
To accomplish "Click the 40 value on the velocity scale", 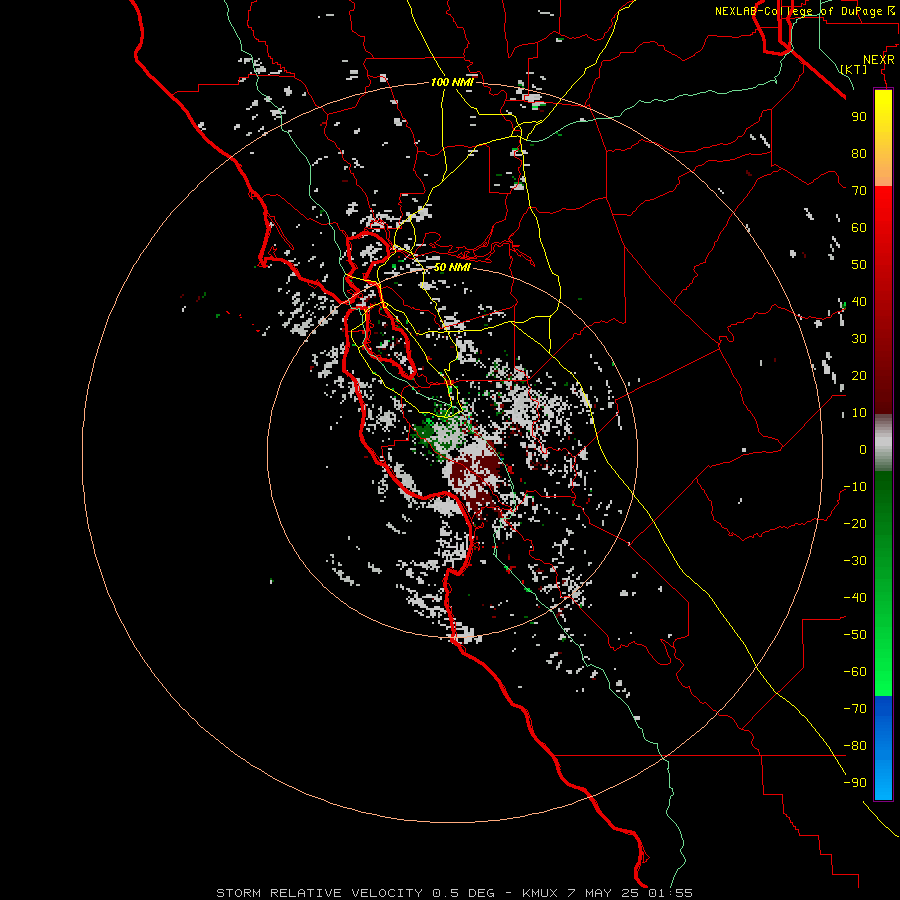I will point(859,301).
